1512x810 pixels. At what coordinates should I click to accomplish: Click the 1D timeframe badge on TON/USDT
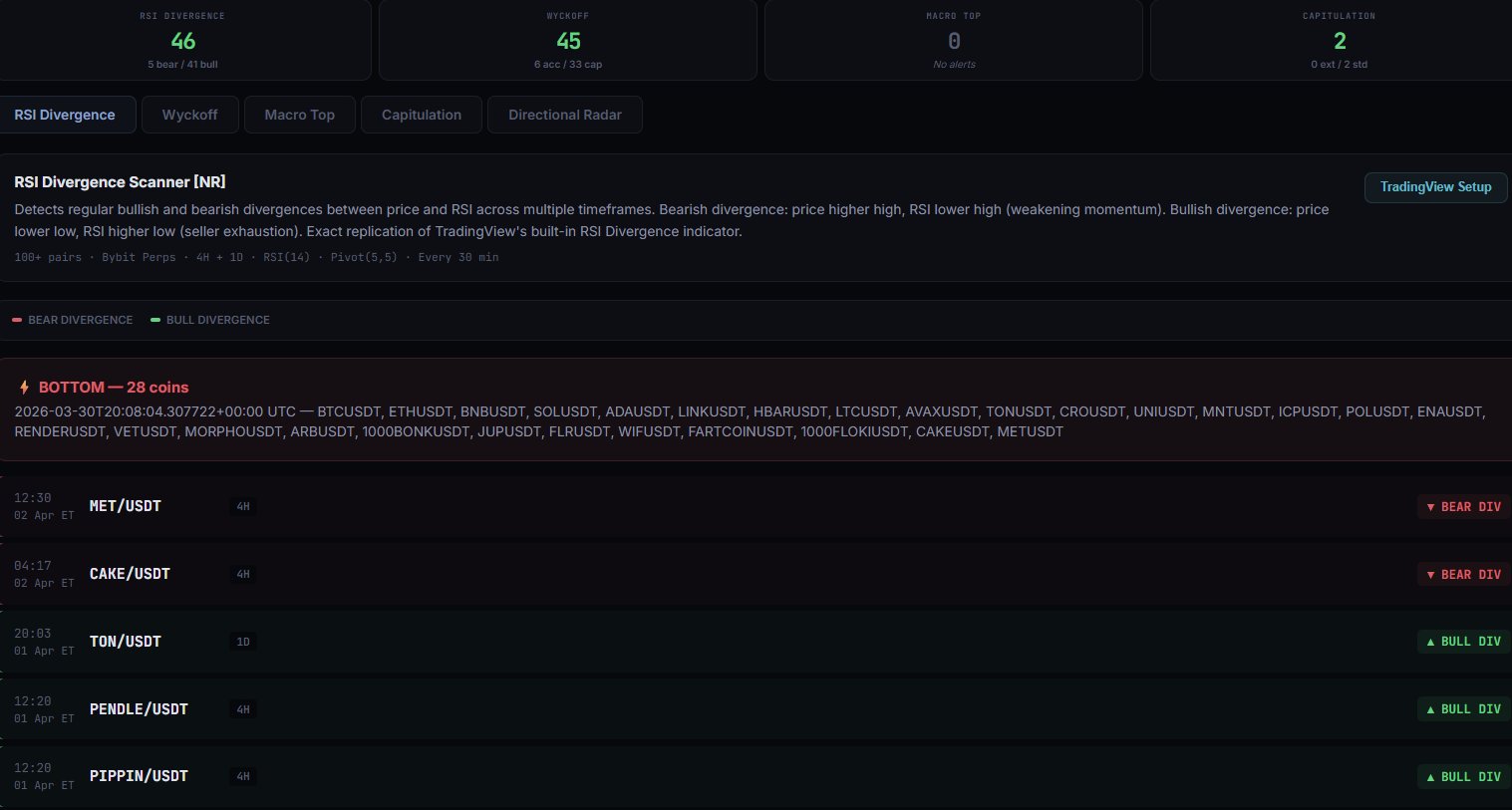[x=243, y=642]
